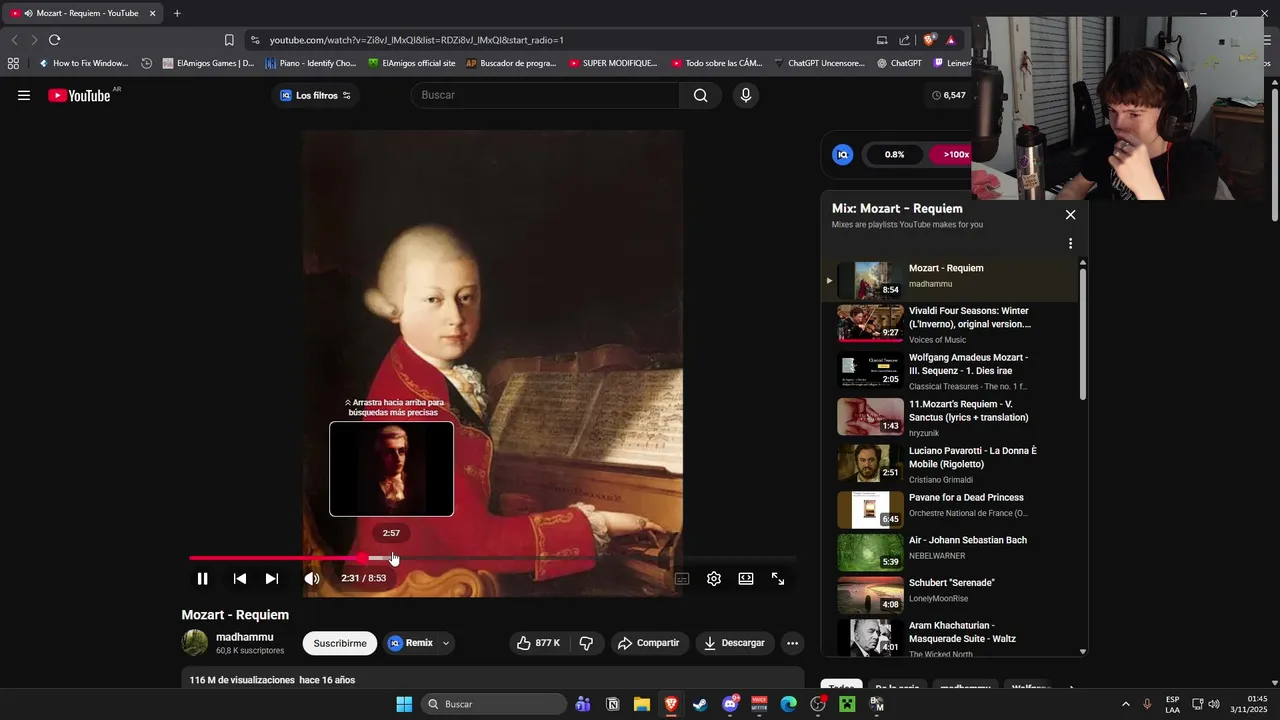Go to the YouTube home logo

pos(79,96)
